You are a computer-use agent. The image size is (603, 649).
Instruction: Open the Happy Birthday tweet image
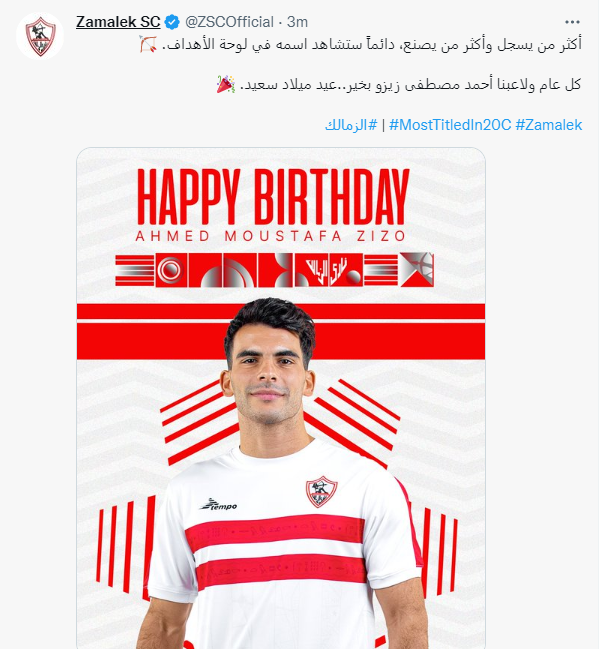click(x=281, y=398)
